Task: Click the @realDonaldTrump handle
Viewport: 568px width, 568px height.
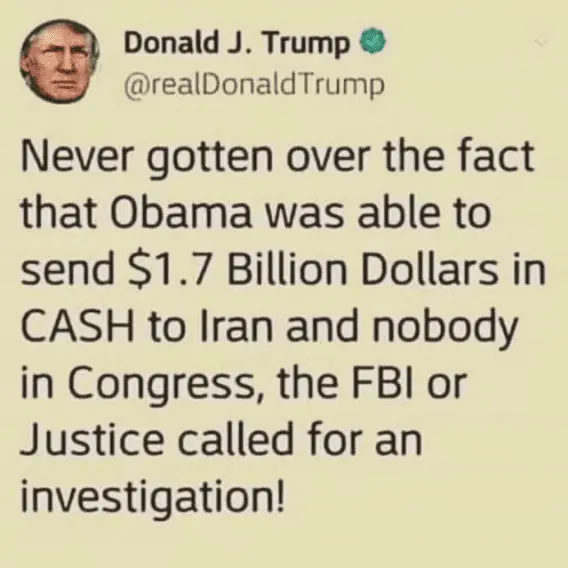Action: (254, 86)
